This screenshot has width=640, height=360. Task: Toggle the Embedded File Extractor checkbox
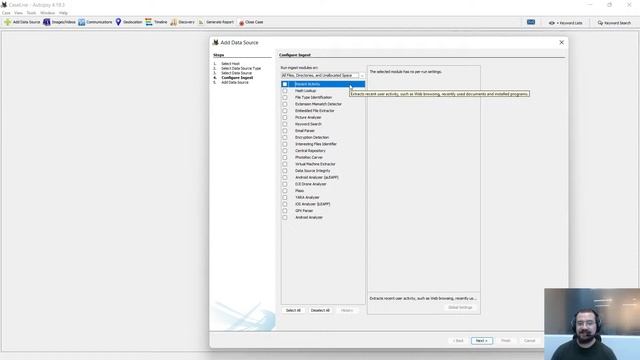285,111
